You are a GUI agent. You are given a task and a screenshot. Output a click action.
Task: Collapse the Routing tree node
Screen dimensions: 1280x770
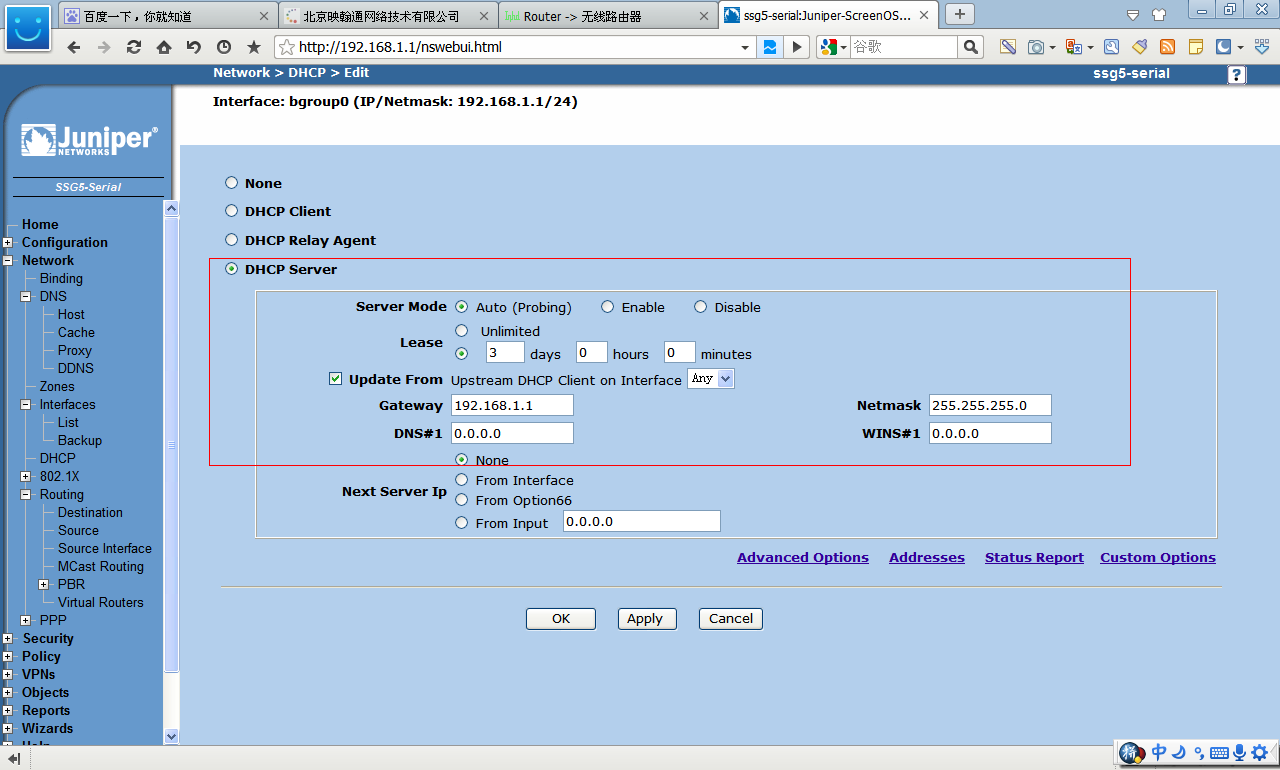tap(26, 495)
